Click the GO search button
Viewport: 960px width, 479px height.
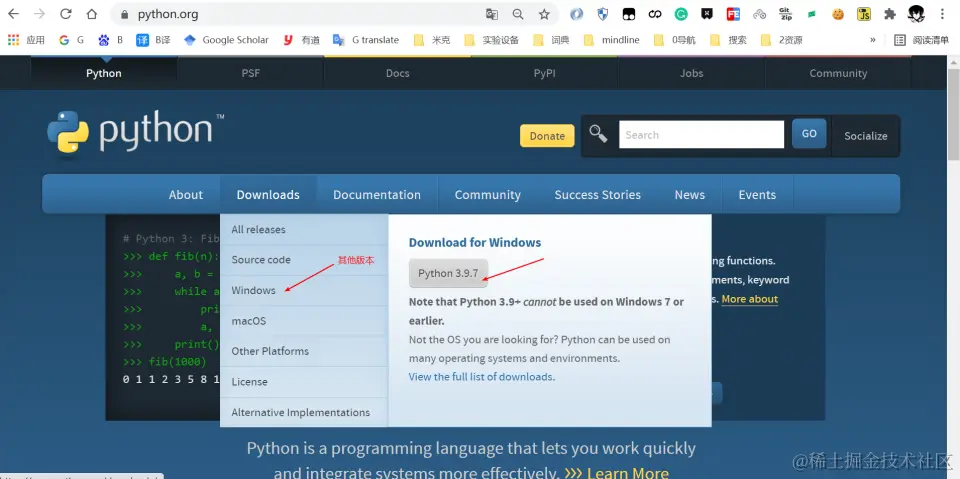[x=809, y=134]
